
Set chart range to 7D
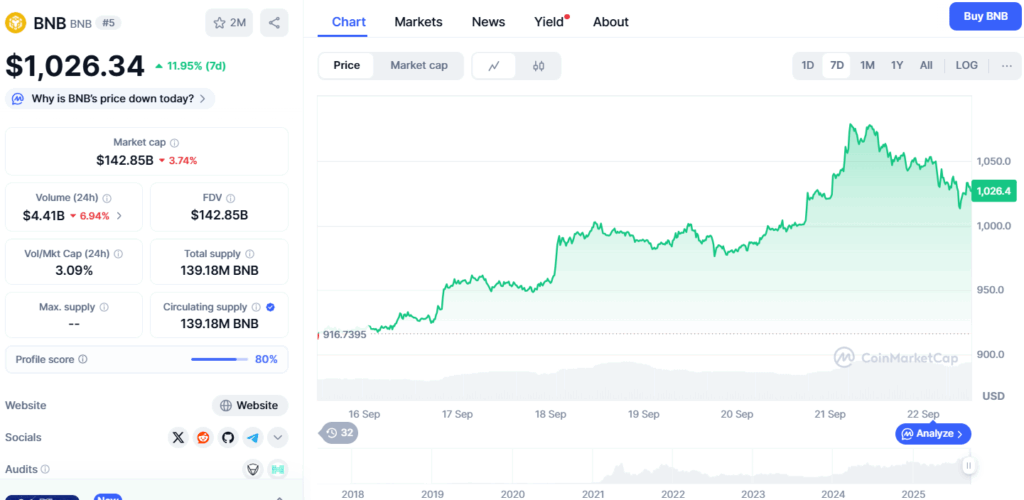[x=837, y=65]
